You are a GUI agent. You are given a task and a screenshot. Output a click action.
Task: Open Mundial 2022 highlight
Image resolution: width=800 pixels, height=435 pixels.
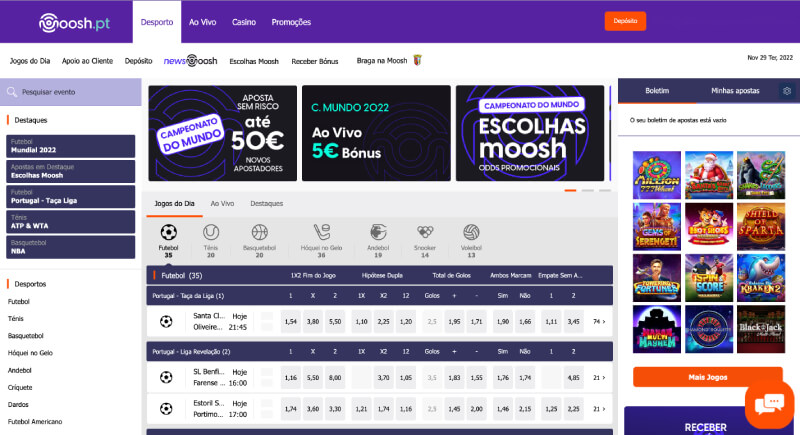click(70, 146)
